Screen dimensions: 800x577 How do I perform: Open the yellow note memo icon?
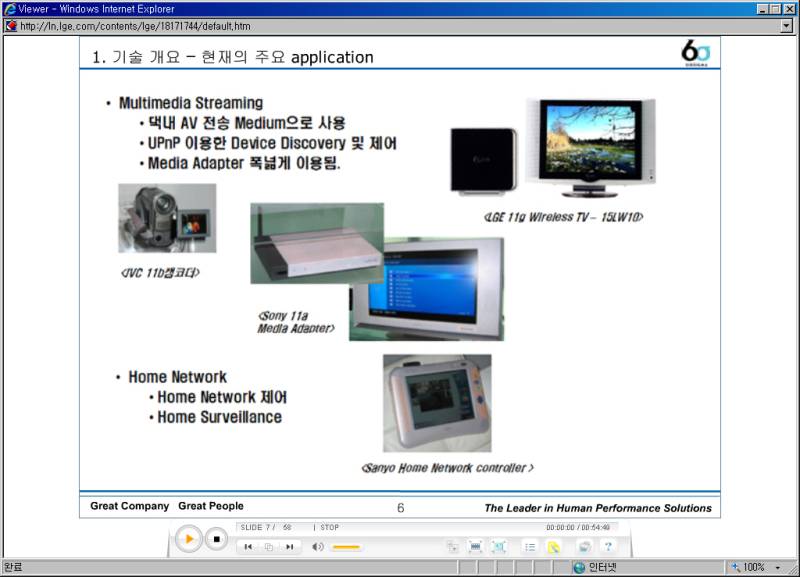coord(554,547)
